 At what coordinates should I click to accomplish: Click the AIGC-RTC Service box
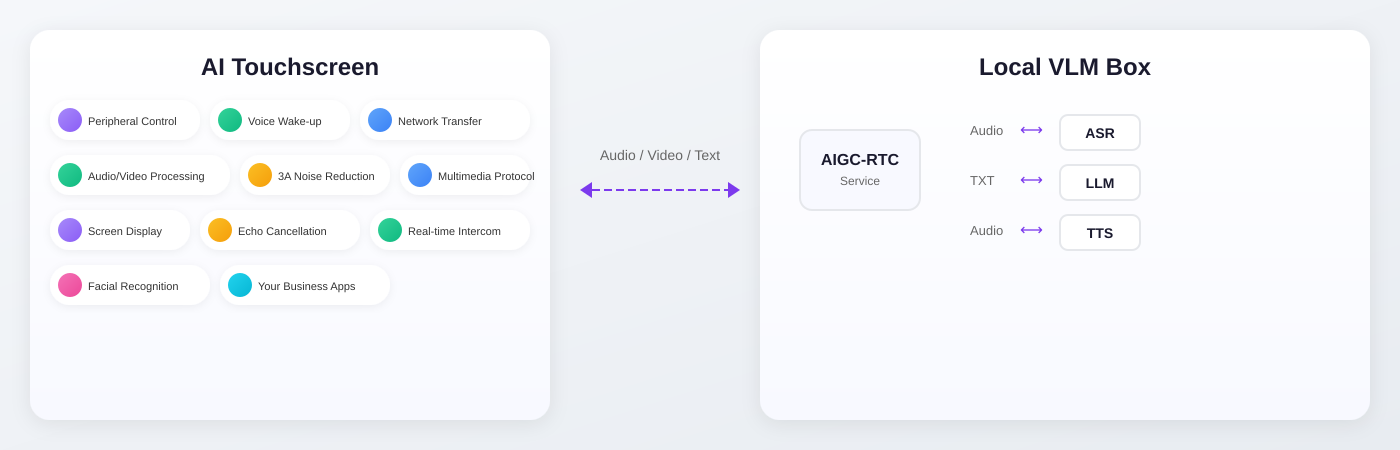click(x=860, y=170)
